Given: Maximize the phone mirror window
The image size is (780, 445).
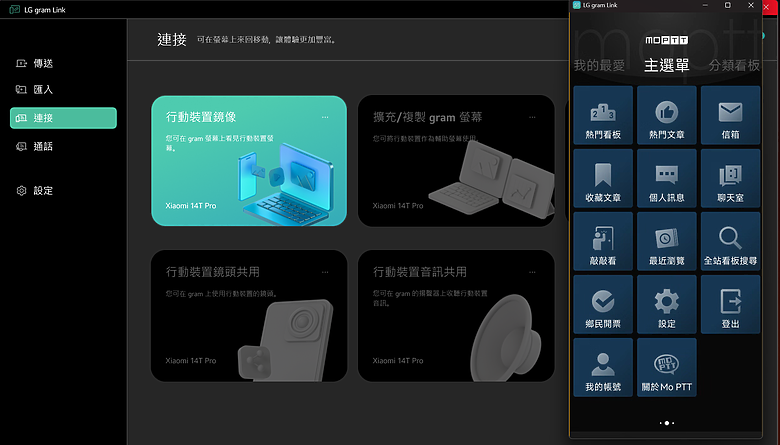Looking at the screenshot, I should (x=728, y=5).
